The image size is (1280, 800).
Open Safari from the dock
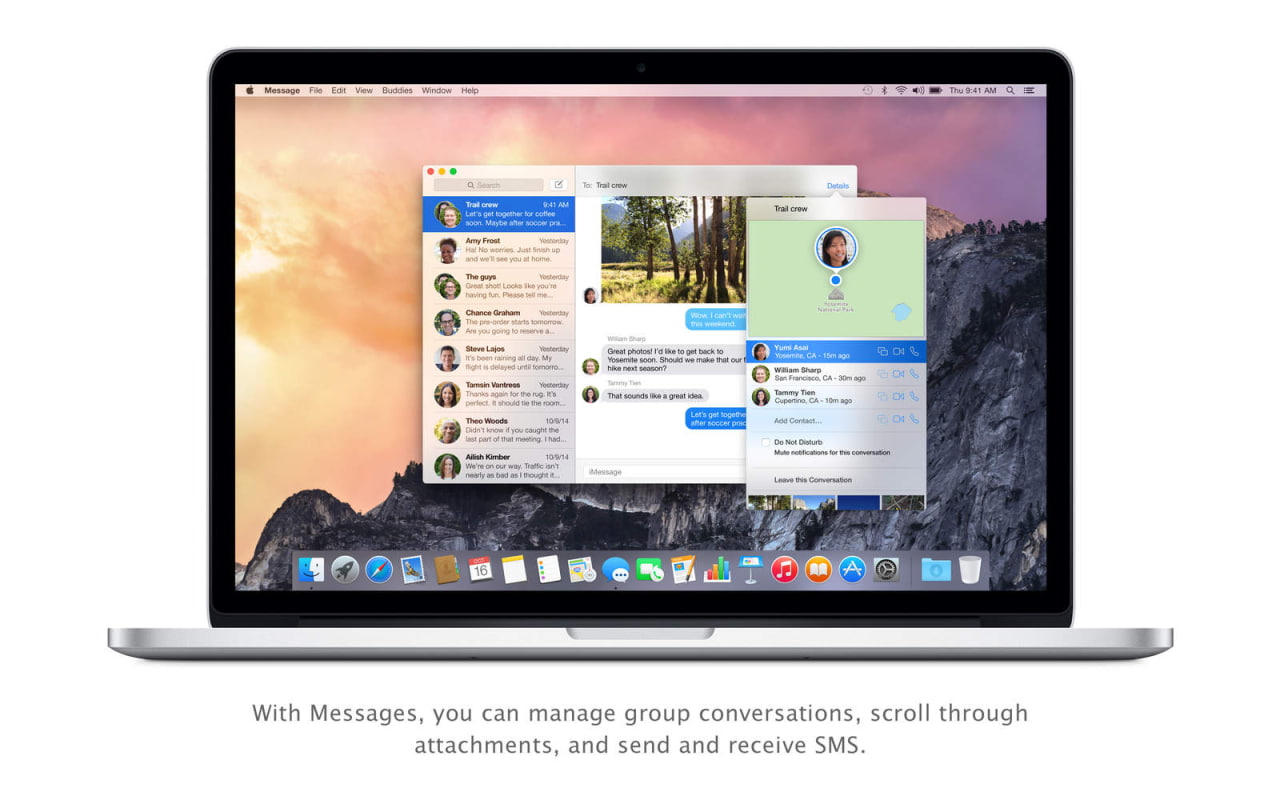pyautogui.click(x=379, y=570)
